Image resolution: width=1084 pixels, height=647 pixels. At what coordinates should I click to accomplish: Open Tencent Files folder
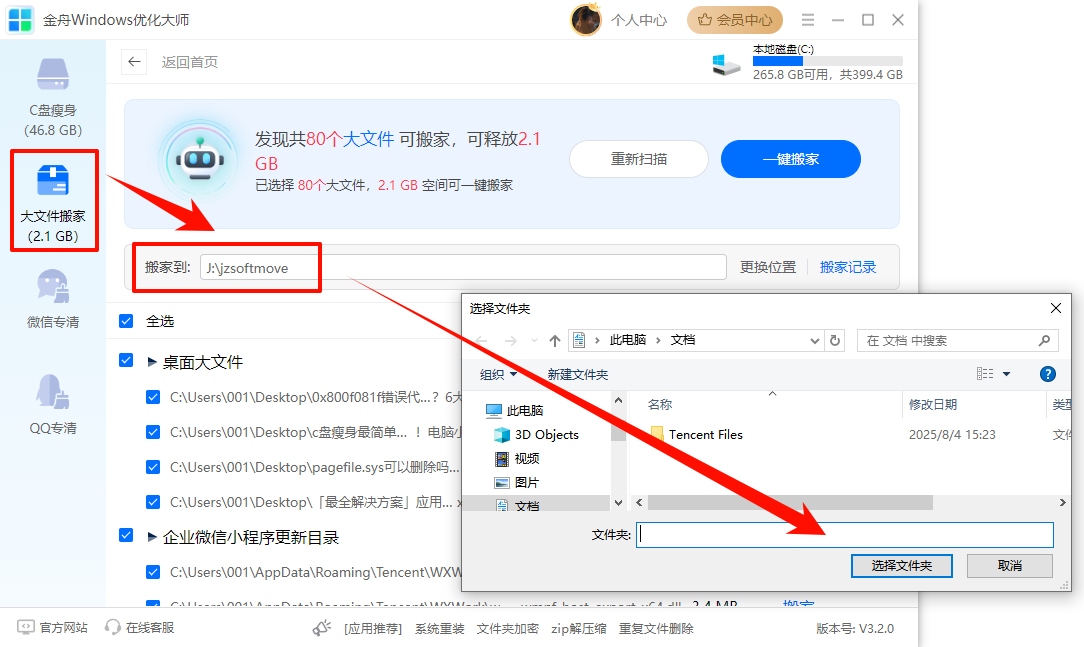point(696,435)
